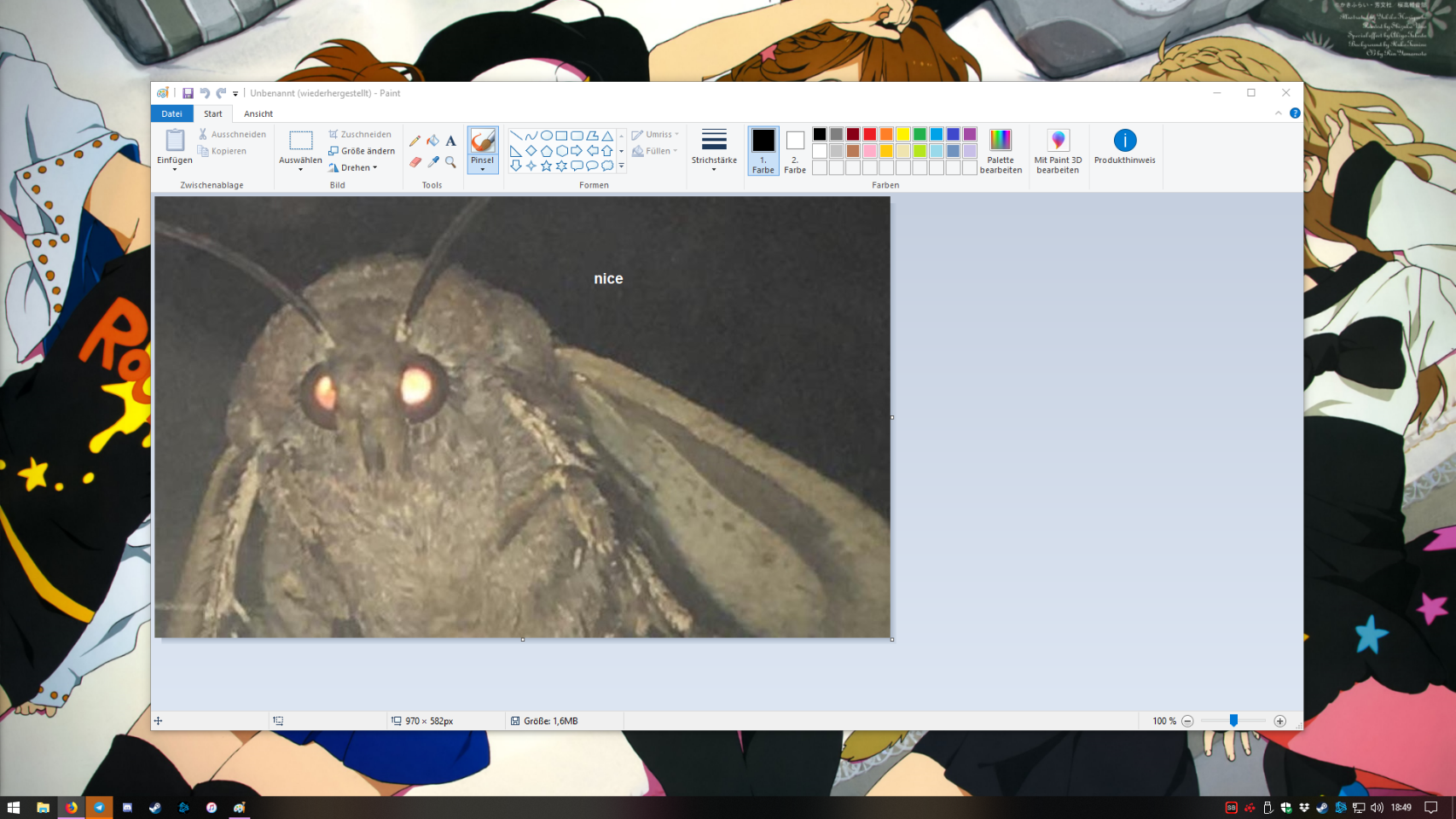Activate the 1. Farbe color slot

point(763,150)
